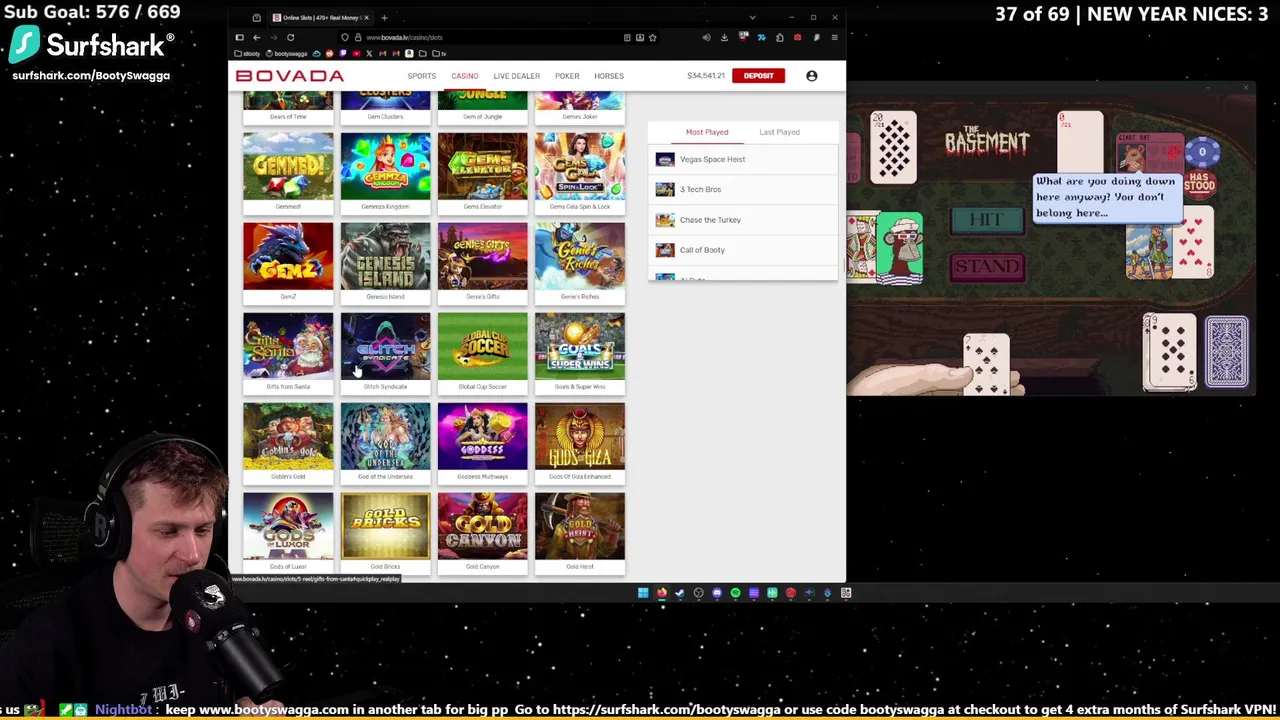Image resolution: width=1280 pixels, height=720 pixels.
Task: Open the Firefox downloads arrow
Action: [724, 38]
